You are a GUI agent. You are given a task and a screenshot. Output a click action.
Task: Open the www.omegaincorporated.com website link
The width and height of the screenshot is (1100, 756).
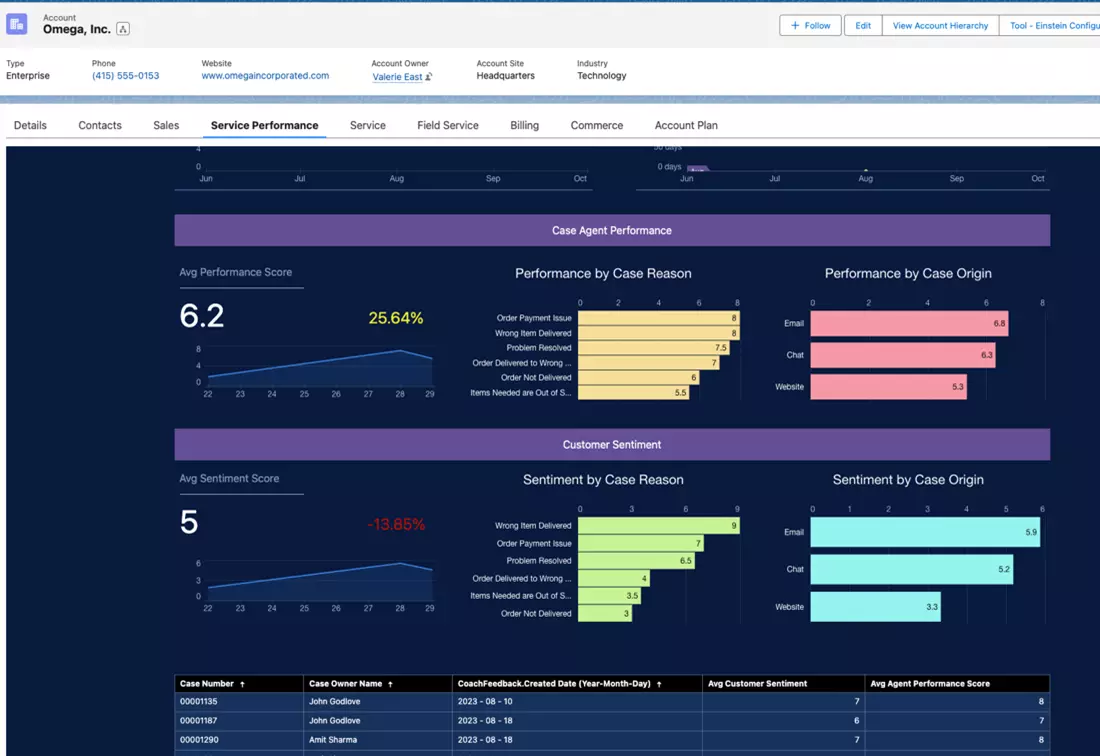(x=265, y=76)
